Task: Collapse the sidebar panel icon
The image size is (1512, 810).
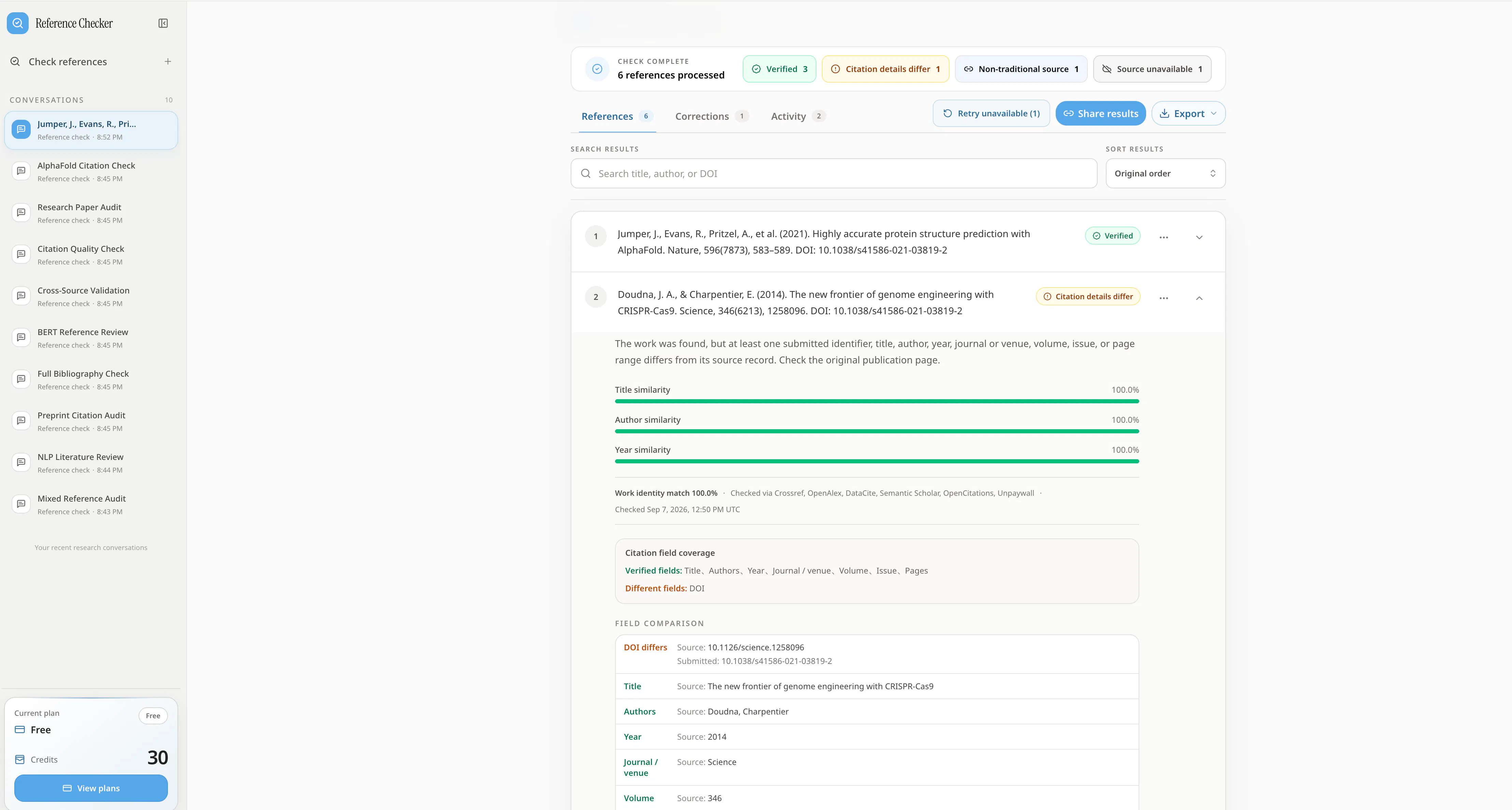Action: click(163, 24)
